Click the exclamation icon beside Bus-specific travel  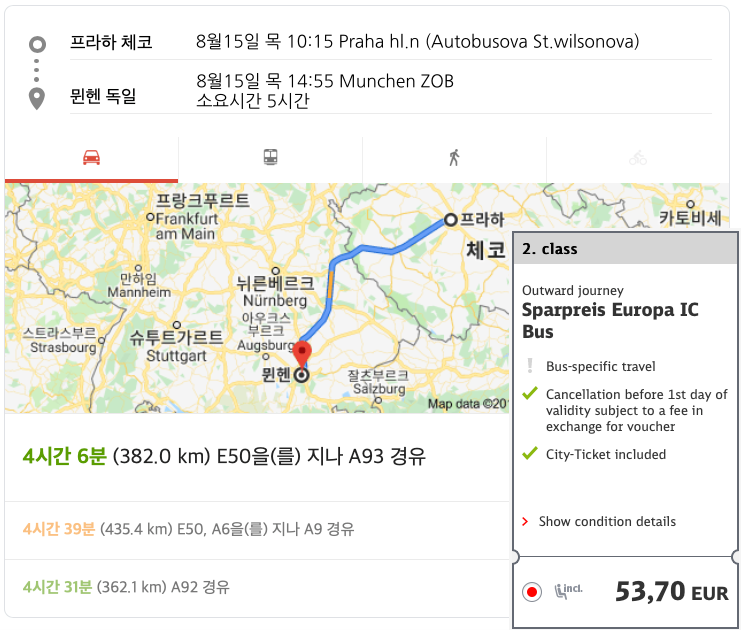pyautogui.click(x=530, y=366)
